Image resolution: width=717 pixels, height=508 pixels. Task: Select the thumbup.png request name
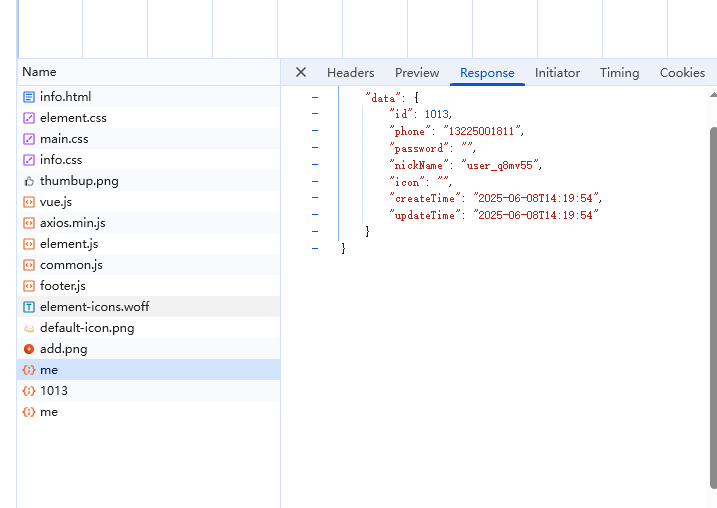click(x=79, y=181)
